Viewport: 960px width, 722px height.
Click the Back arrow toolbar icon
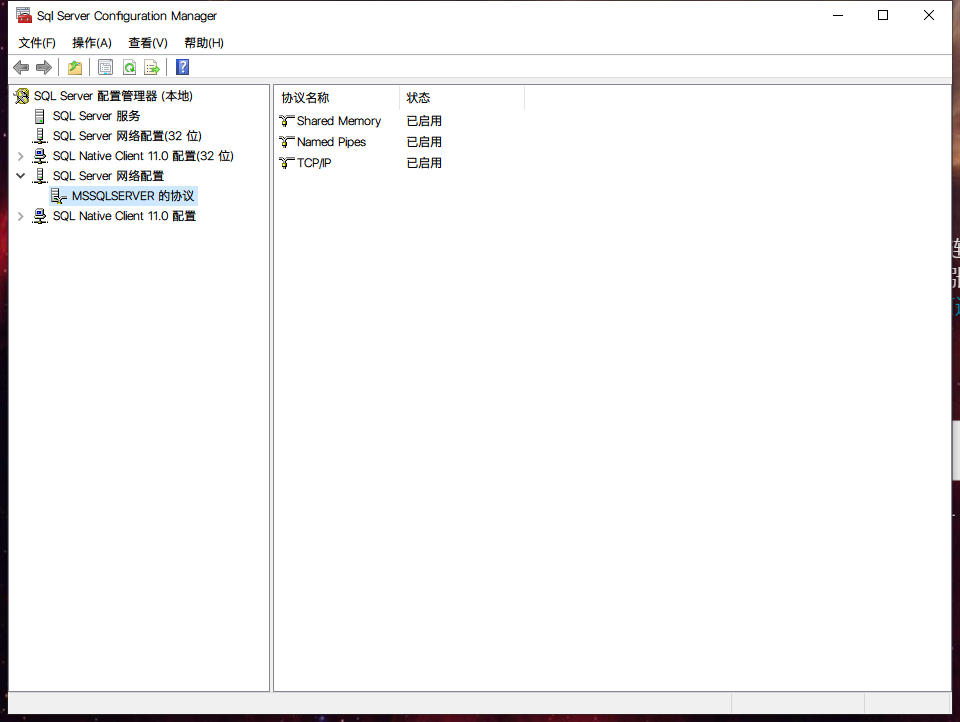coord(21,67)
